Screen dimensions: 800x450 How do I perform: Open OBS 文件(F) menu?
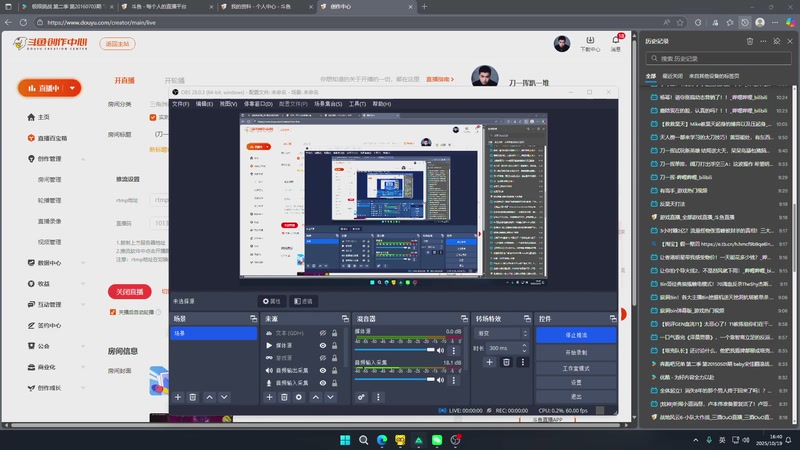click(181, 104)
